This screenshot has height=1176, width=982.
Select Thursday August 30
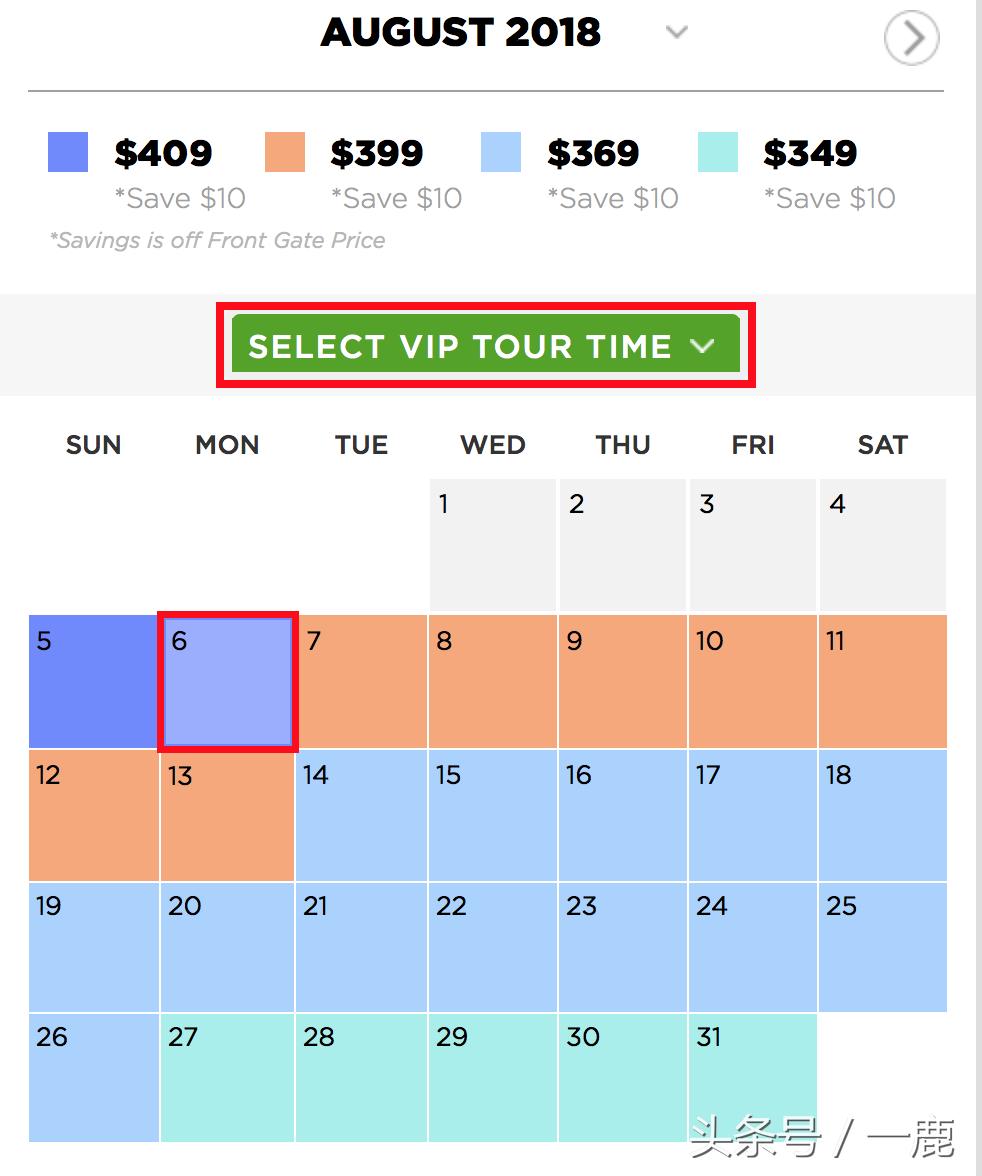point(622,1077)
